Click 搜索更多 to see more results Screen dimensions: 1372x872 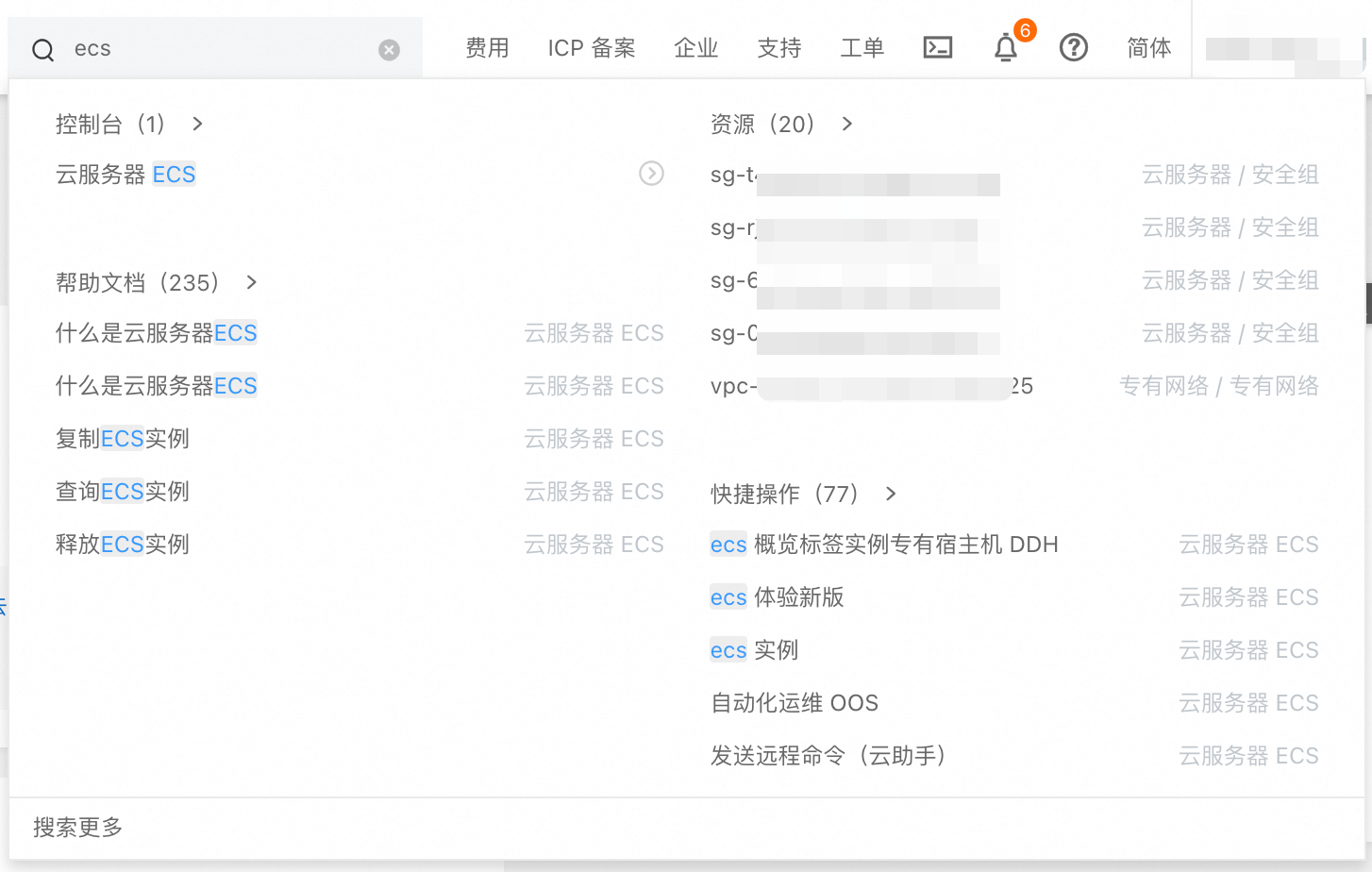78,828
